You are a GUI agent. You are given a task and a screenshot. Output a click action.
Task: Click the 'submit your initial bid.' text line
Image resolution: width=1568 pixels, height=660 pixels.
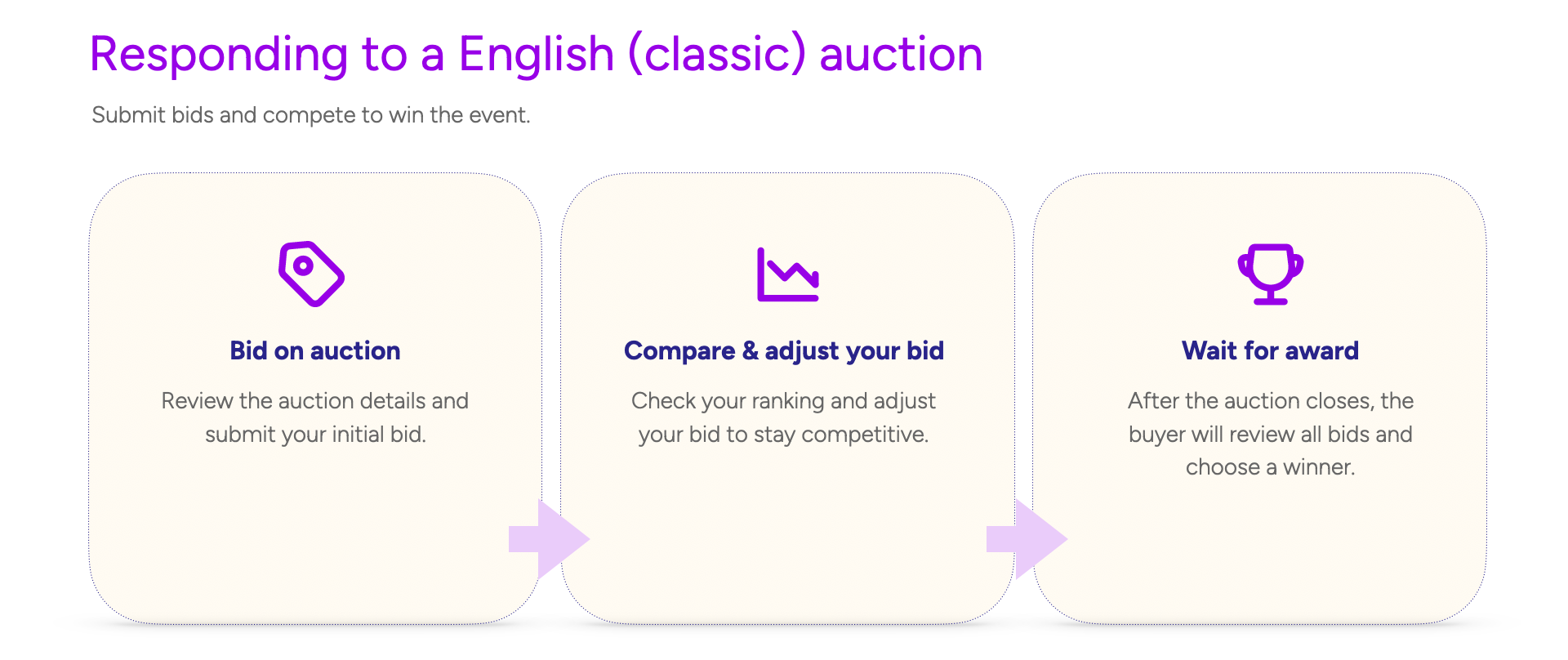315,435
